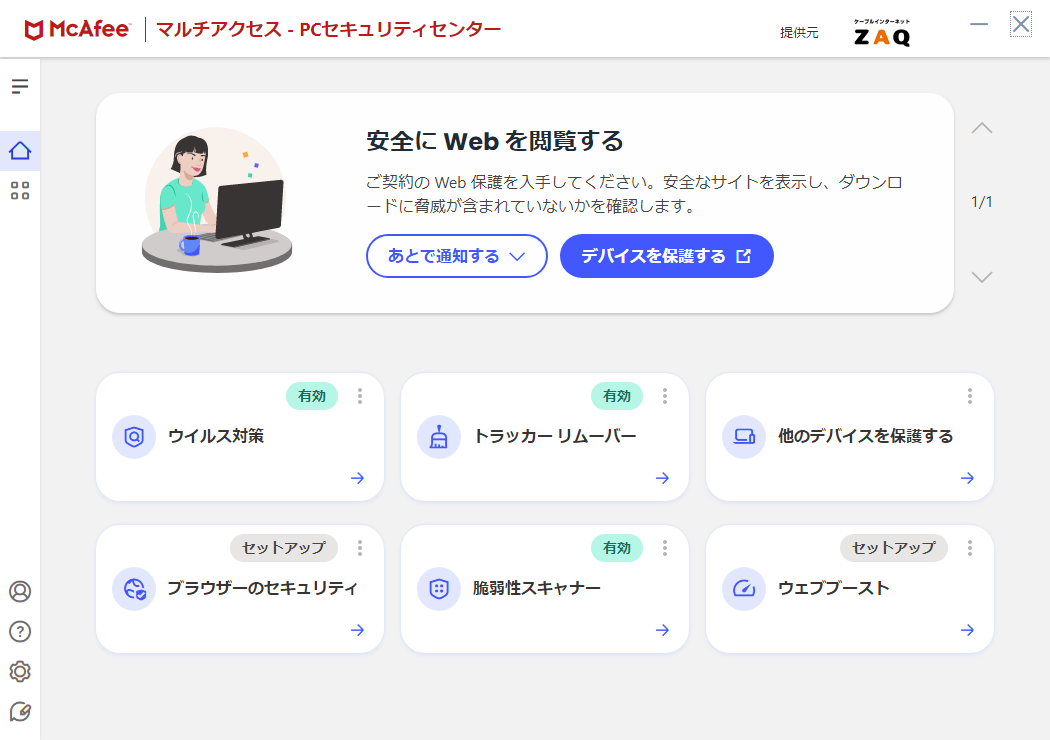Open the 脆弱性スキャナー card title
1050x740 pixels.
[536, 588]
